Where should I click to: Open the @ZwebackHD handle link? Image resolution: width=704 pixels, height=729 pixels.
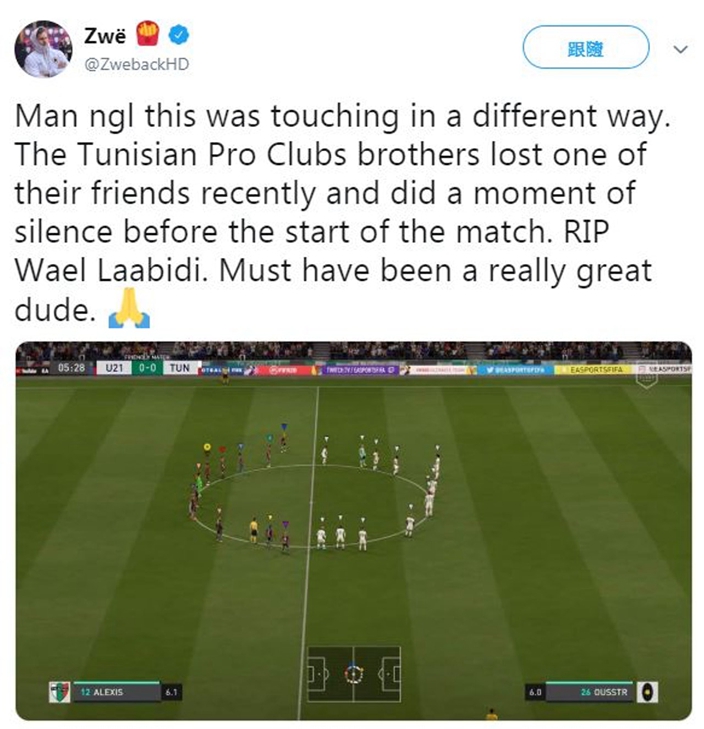point(137,64)
